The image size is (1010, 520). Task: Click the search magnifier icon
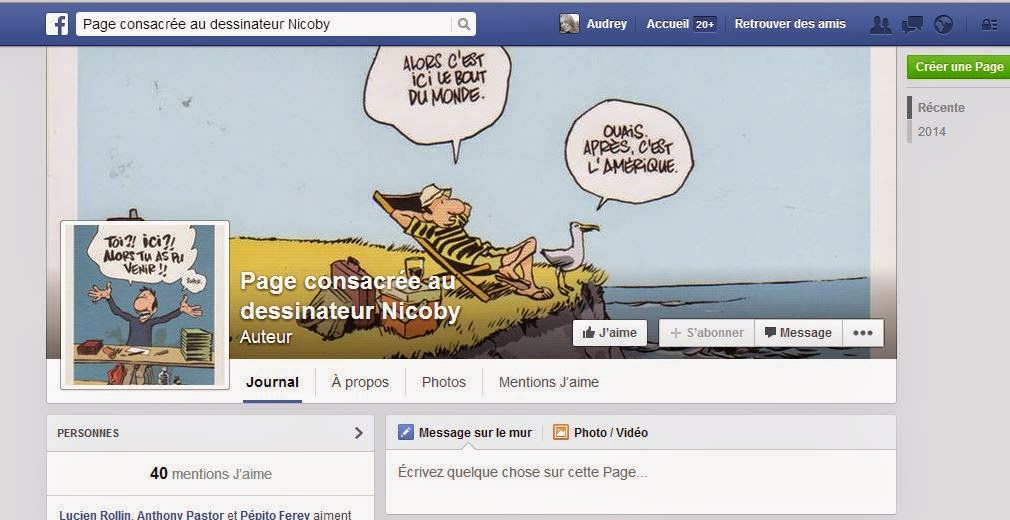pos(464,24)
